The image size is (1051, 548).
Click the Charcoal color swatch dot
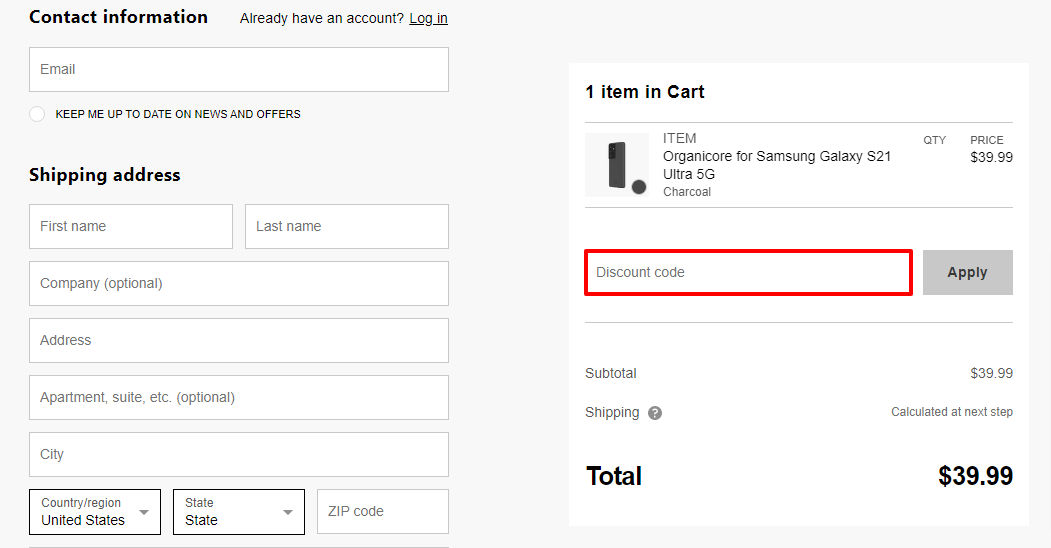[639, 187]
